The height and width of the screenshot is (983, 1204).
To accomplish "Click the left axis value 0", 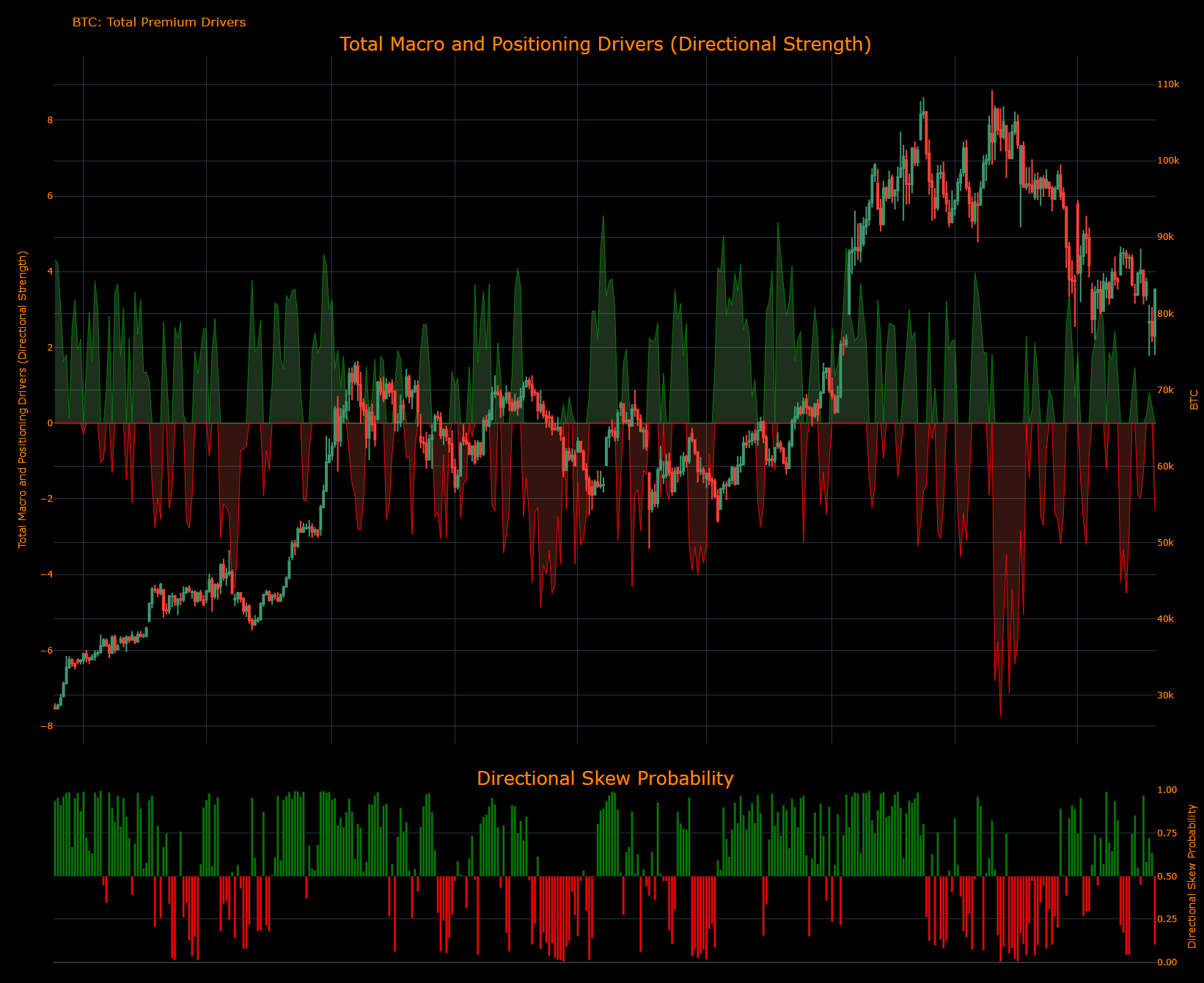I will [x=50, y=423].
